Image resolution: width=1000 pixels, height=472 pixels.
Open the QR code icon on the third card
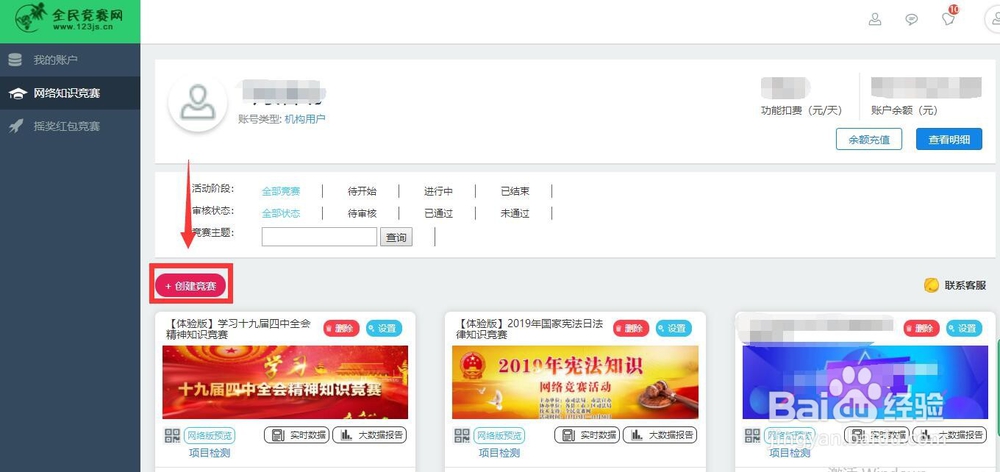coord(752,436)
